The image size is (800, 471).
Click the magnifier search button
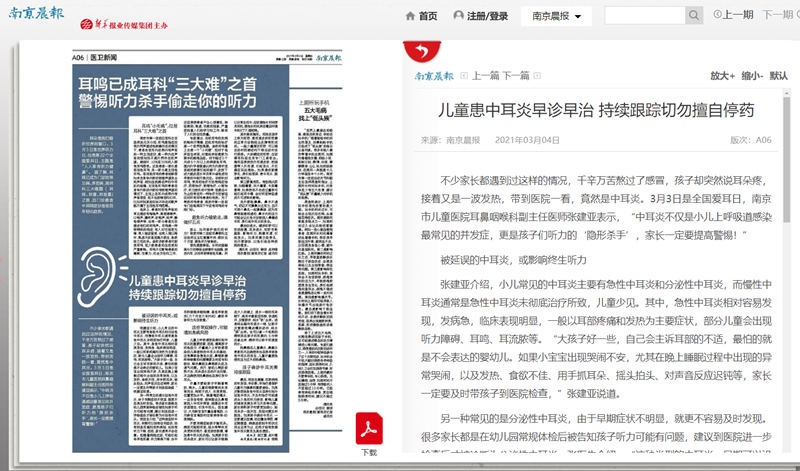coord(693,15)
